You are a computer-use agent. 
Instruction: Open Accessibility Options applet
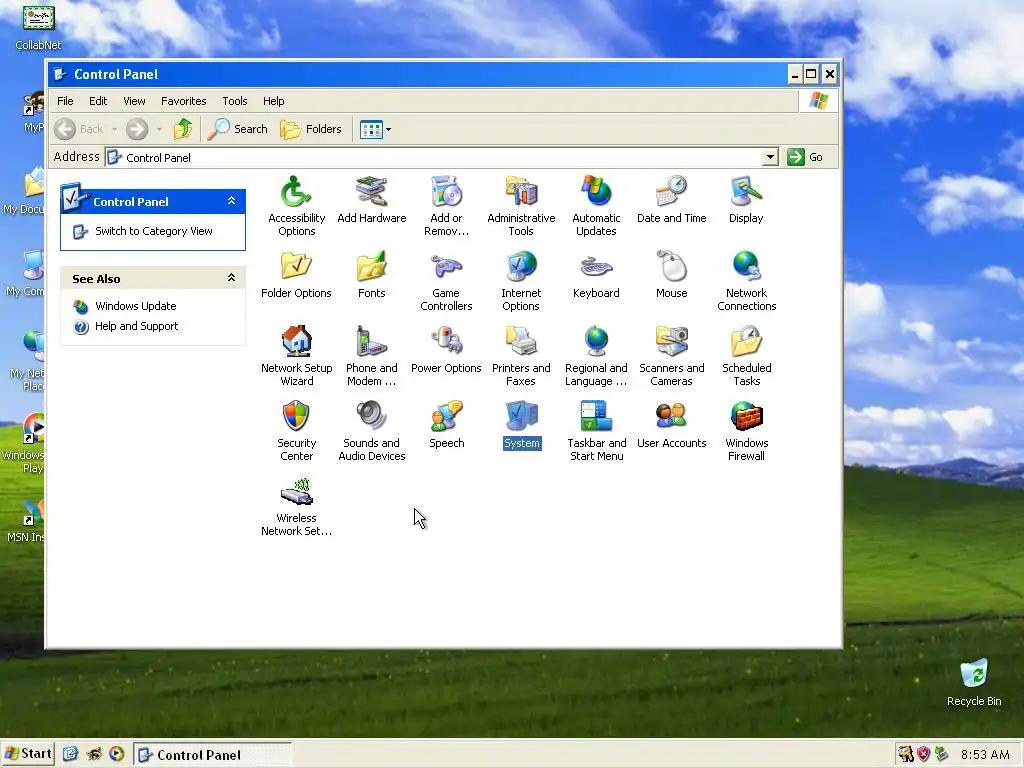296,205
